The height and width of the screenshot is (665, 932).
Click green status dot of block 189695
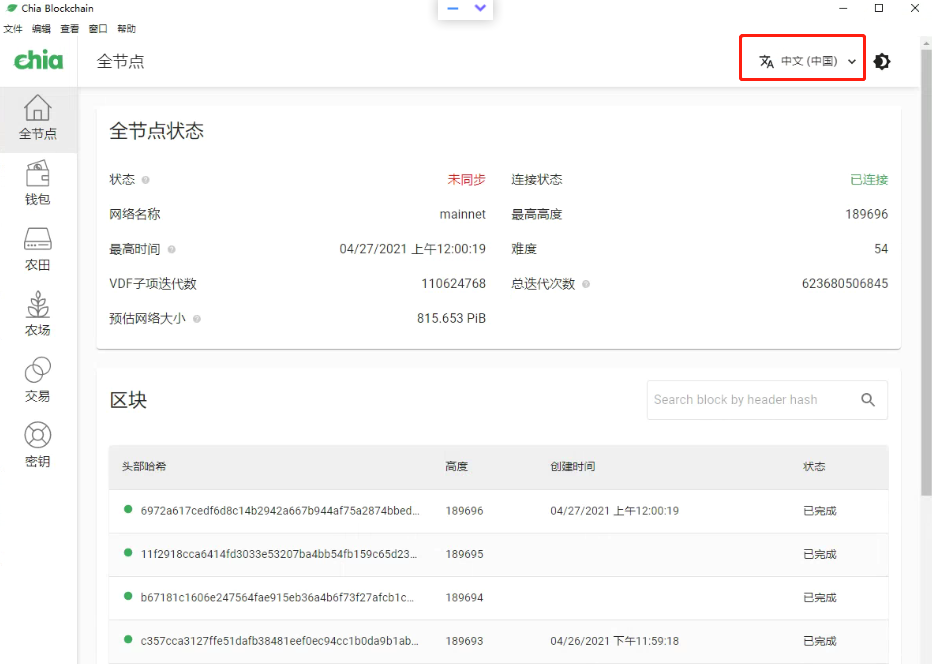pyautogui.click(x=128, y=553)
